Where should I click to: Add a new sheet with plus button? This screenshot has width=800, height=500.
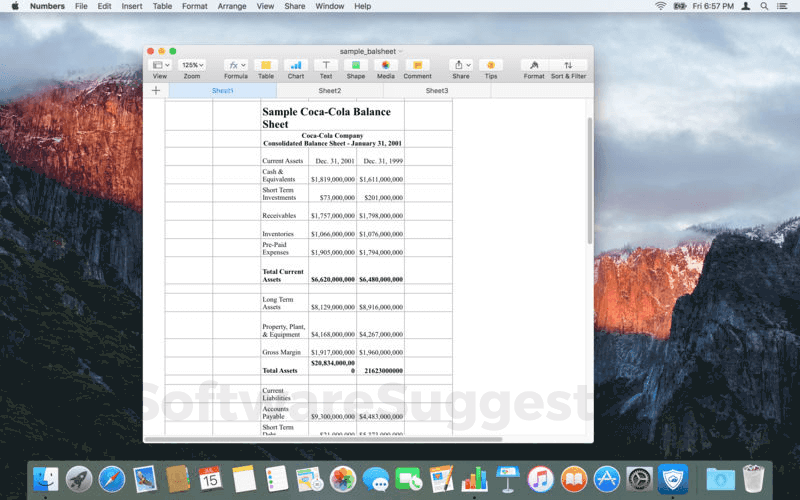156,91
